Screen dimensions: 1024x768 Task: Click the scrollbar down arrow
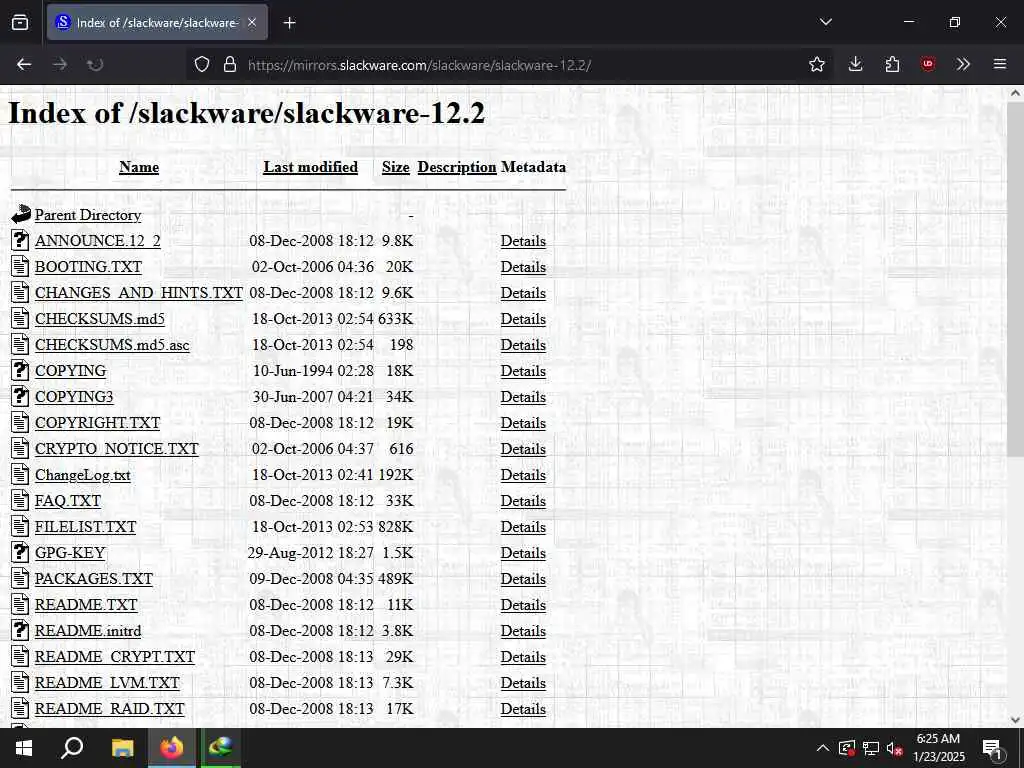[x=1016, y=720]
